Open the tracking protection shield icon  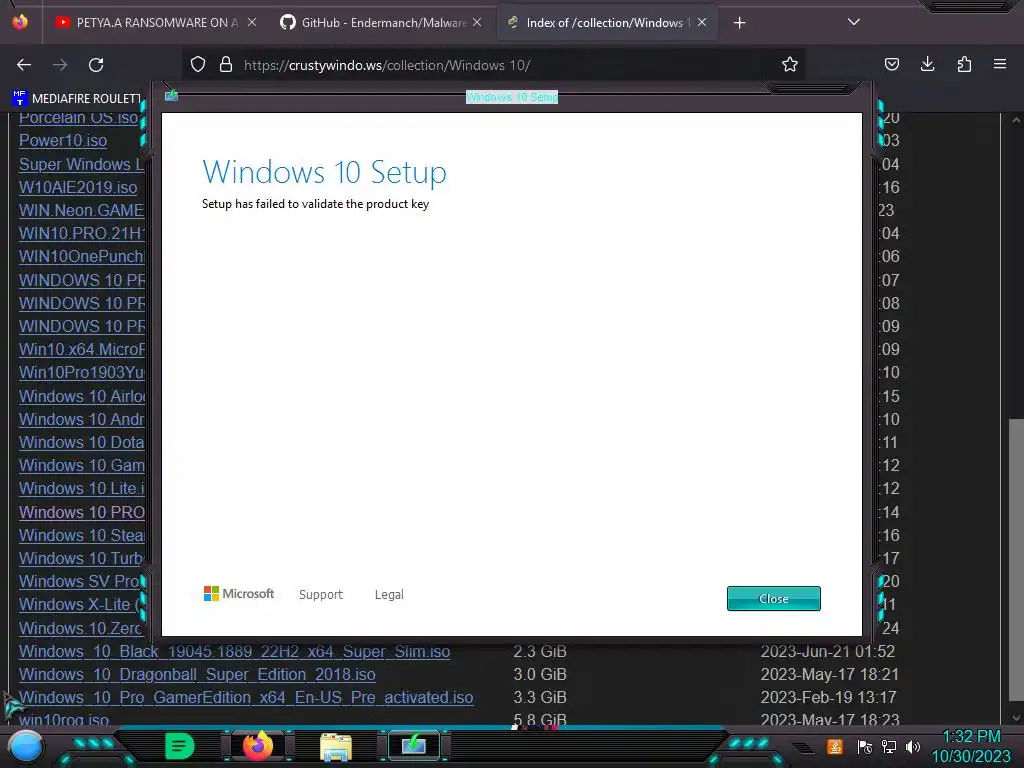[x=198, y=64]
